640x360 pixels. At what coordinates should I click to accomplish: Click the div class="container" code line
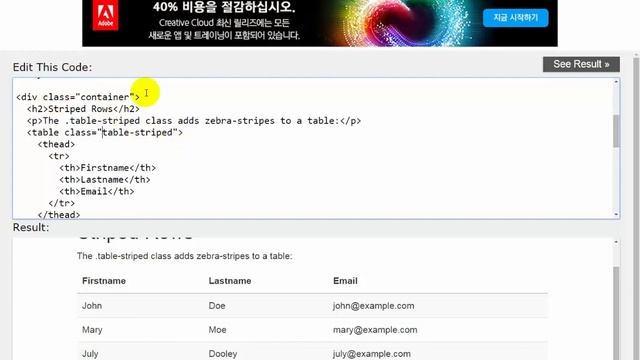click(x=78, y=97)
